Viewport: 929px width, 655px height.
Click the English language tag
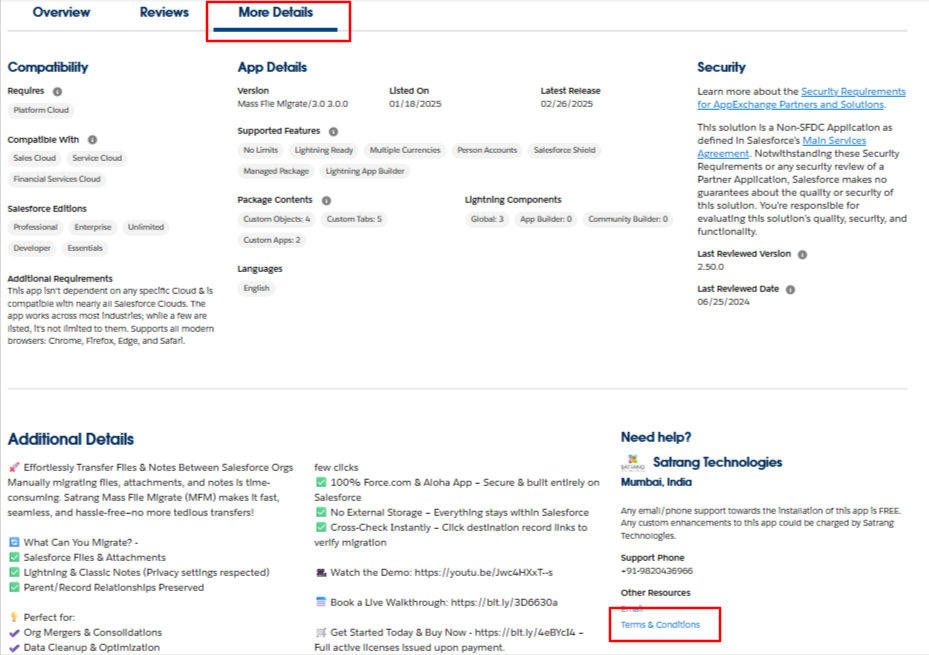tap(256, 288)
